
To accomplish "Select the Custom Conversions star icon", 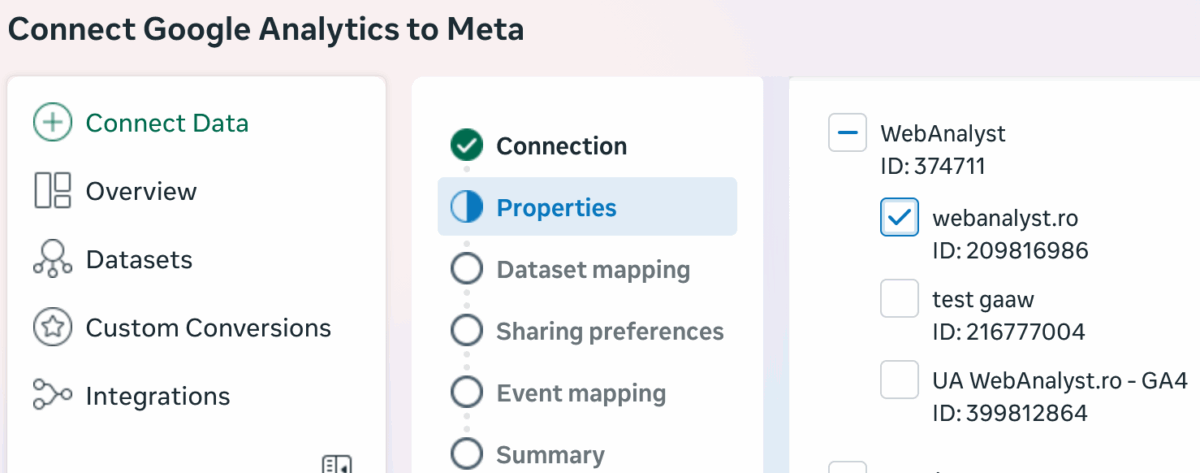I will tap(53, 327).
